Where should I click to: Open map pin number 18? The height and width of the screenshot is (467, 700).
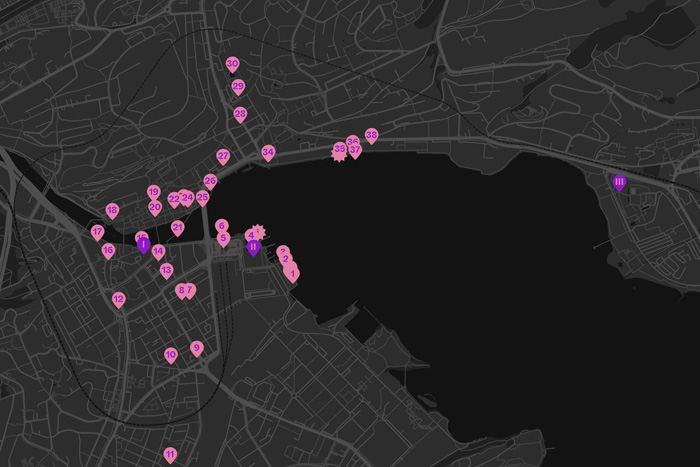point(112,211)
